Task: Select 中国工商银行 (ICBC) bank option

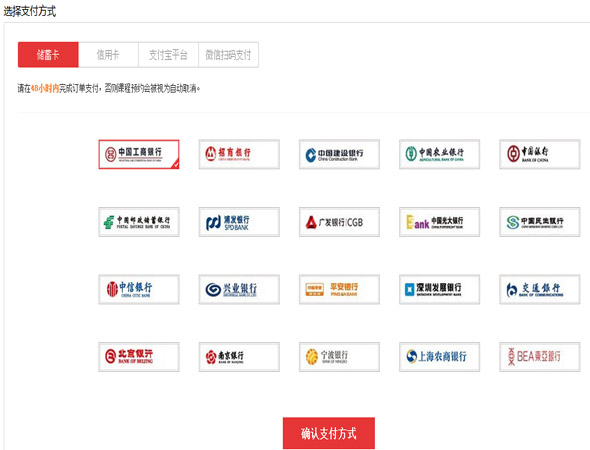Action: (x=139, y=154)
